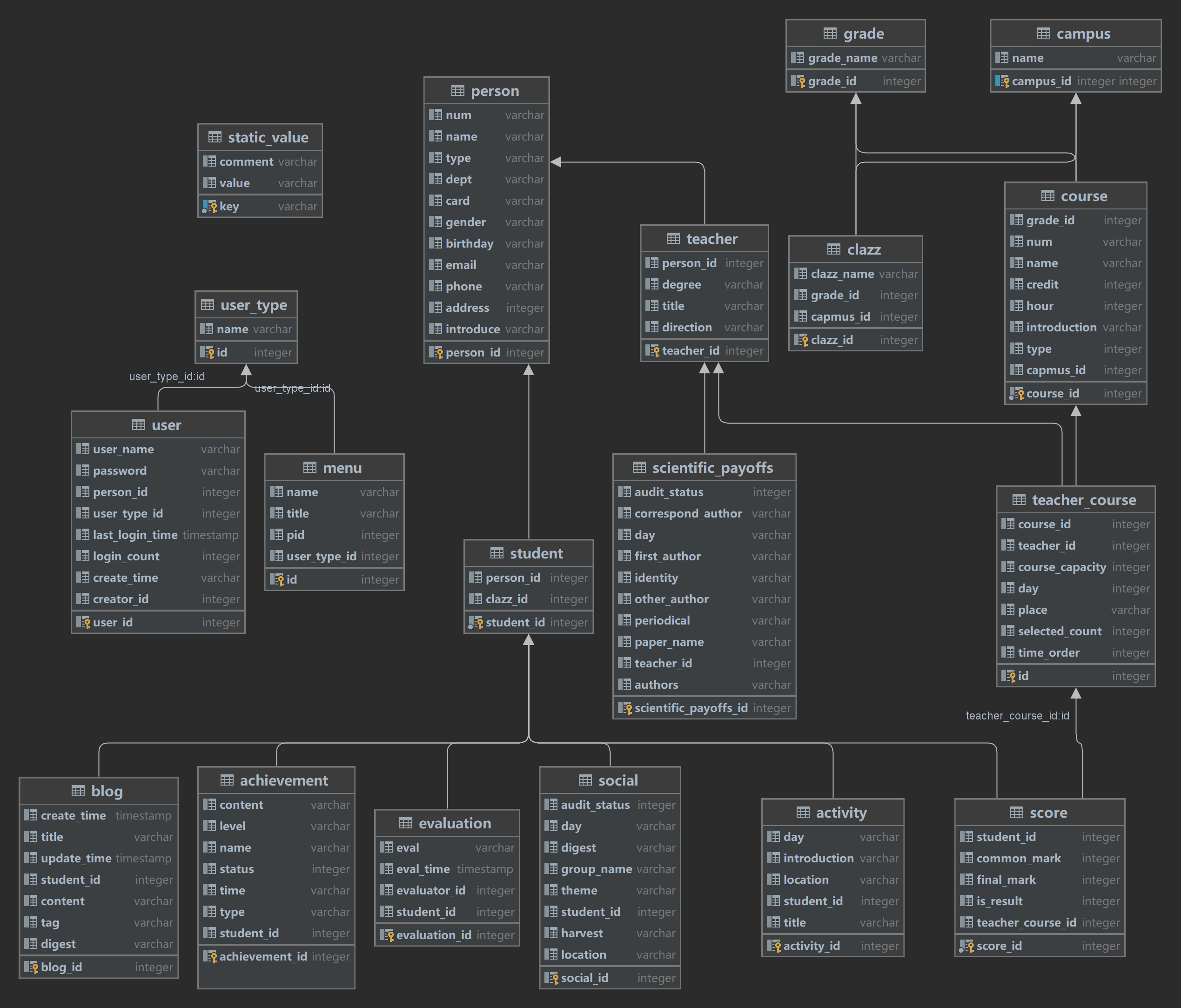The height and width of the screenshot is (1008, 1181).
Task: Select the user table title
Action: tap(167, 425)
